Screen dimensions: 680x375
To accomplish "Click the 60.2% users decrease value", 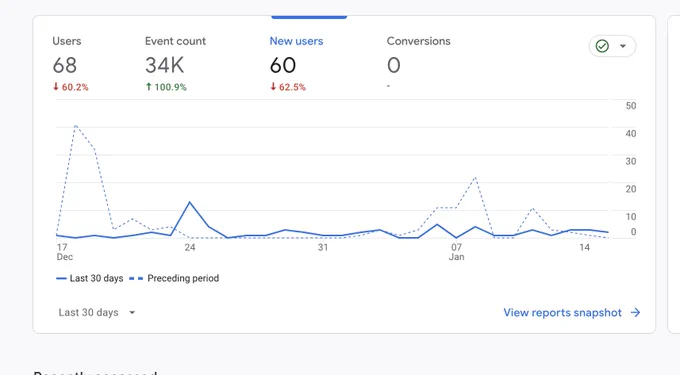I will click(71, 87).
